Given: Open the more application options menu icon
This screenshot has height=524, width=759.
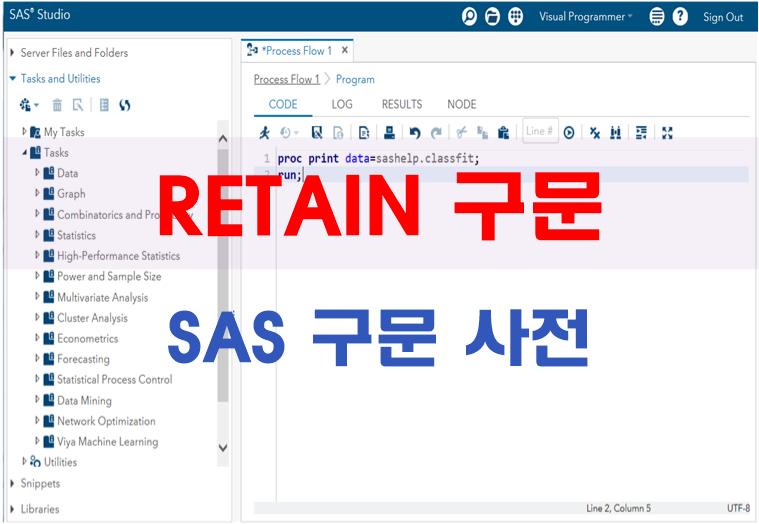Looking at the screenshot, I should coord(657,16).
